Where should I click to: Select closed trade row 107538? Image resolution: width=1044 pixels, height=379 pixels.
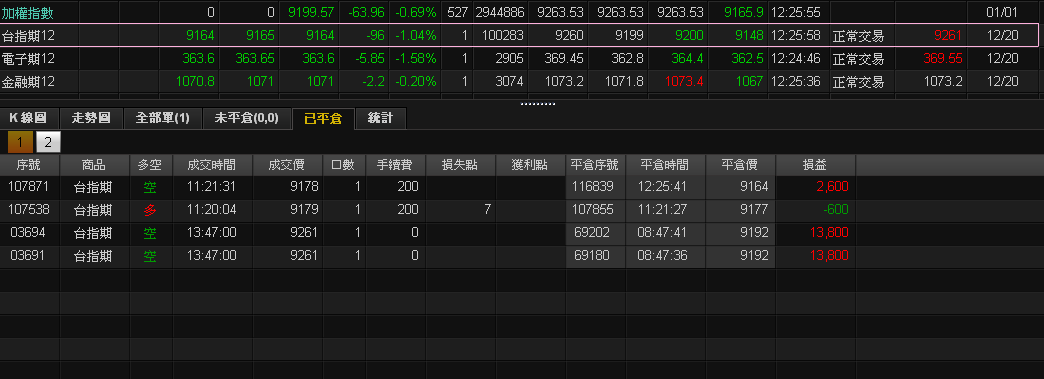427,210
